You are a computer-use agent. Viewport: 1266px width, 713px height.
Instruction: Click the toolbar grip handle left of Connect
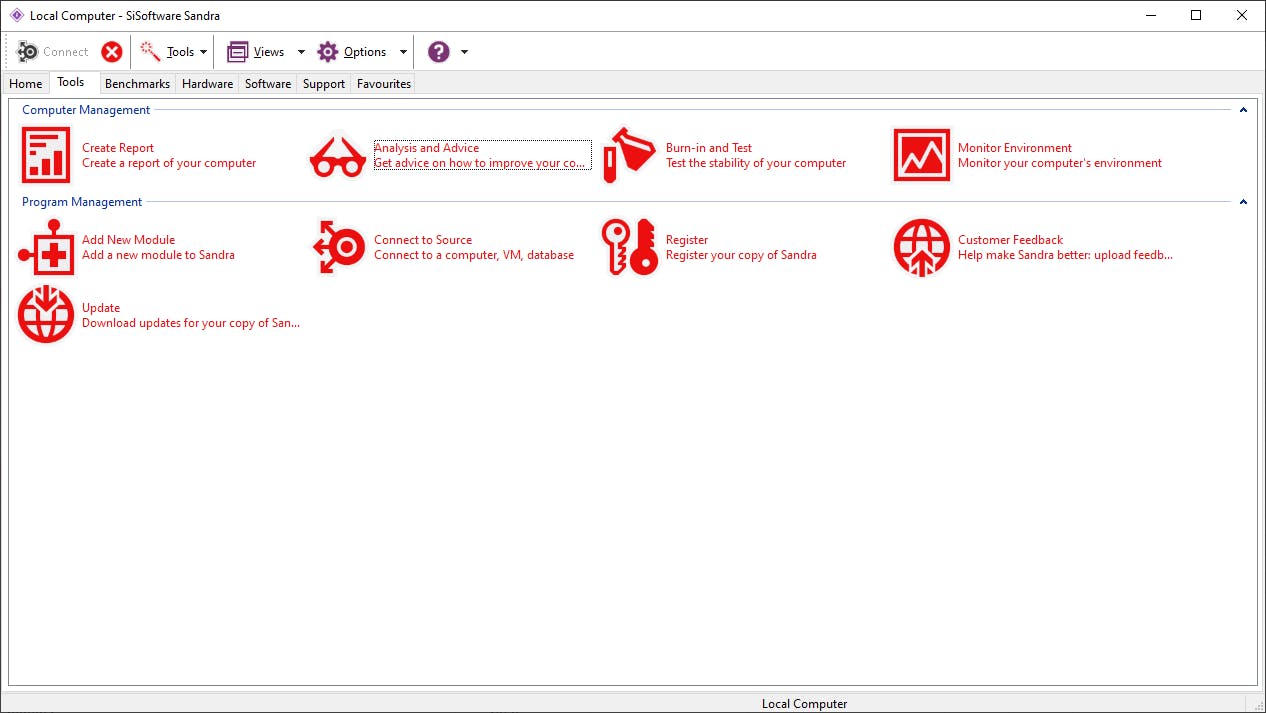[x=9, y=52]
